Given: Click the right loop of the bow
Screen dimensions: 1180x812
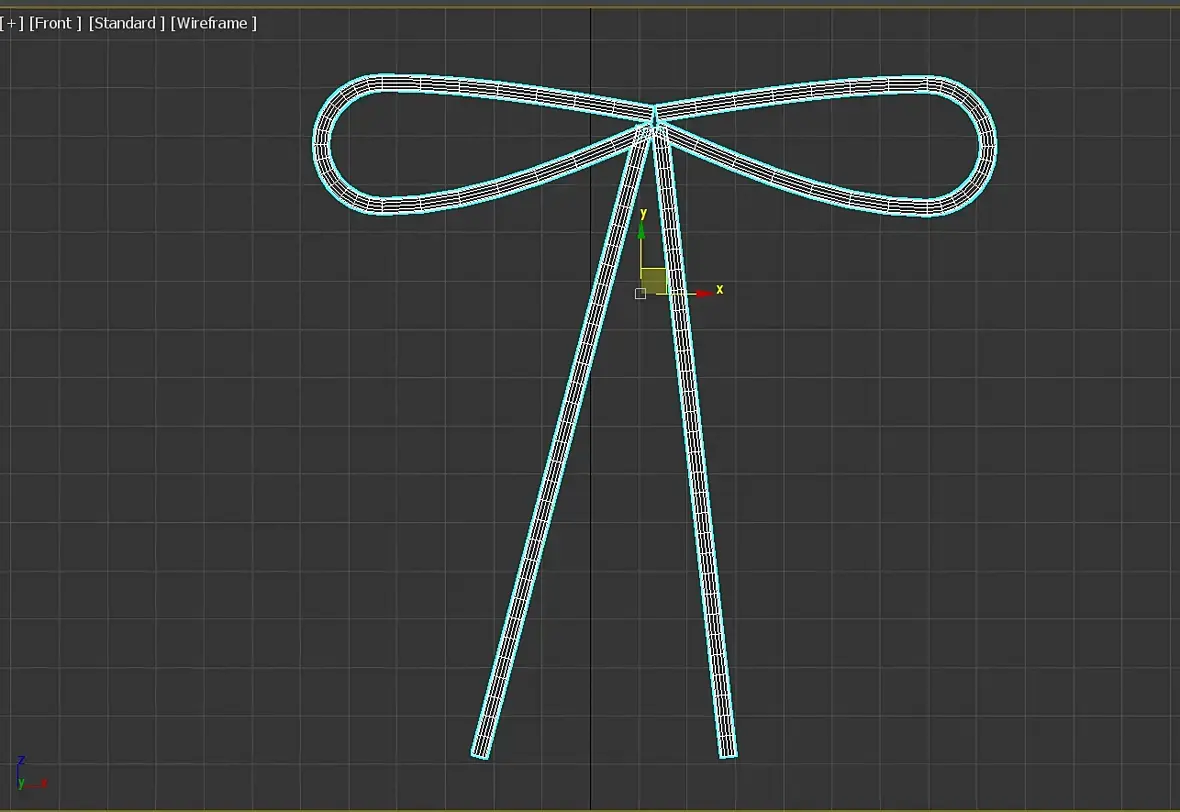Looking at the screenshot, I should click(x=989, y=145).
